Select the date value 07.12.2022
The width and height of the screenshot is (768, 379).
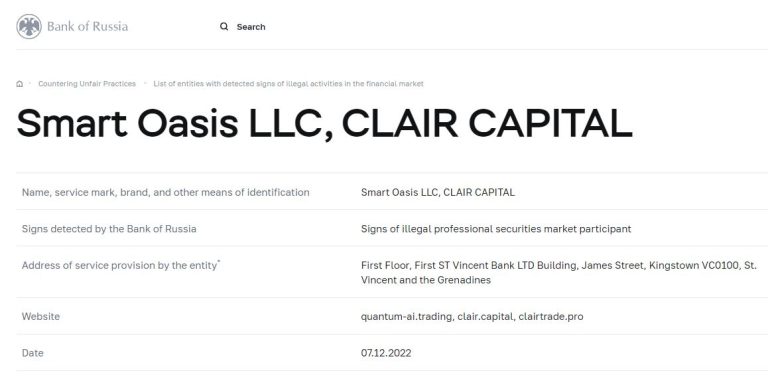point(386,353)
